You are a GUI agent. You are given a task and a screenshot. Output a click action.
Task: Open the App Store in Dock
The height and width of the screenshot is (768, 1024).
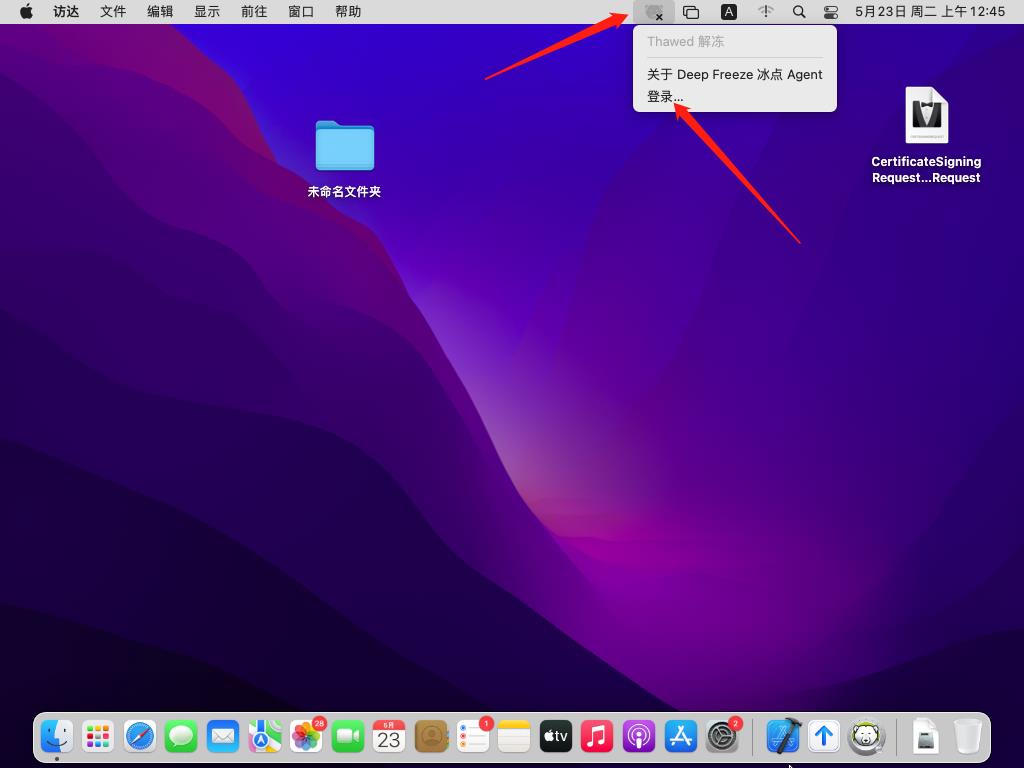click(680, 737)
